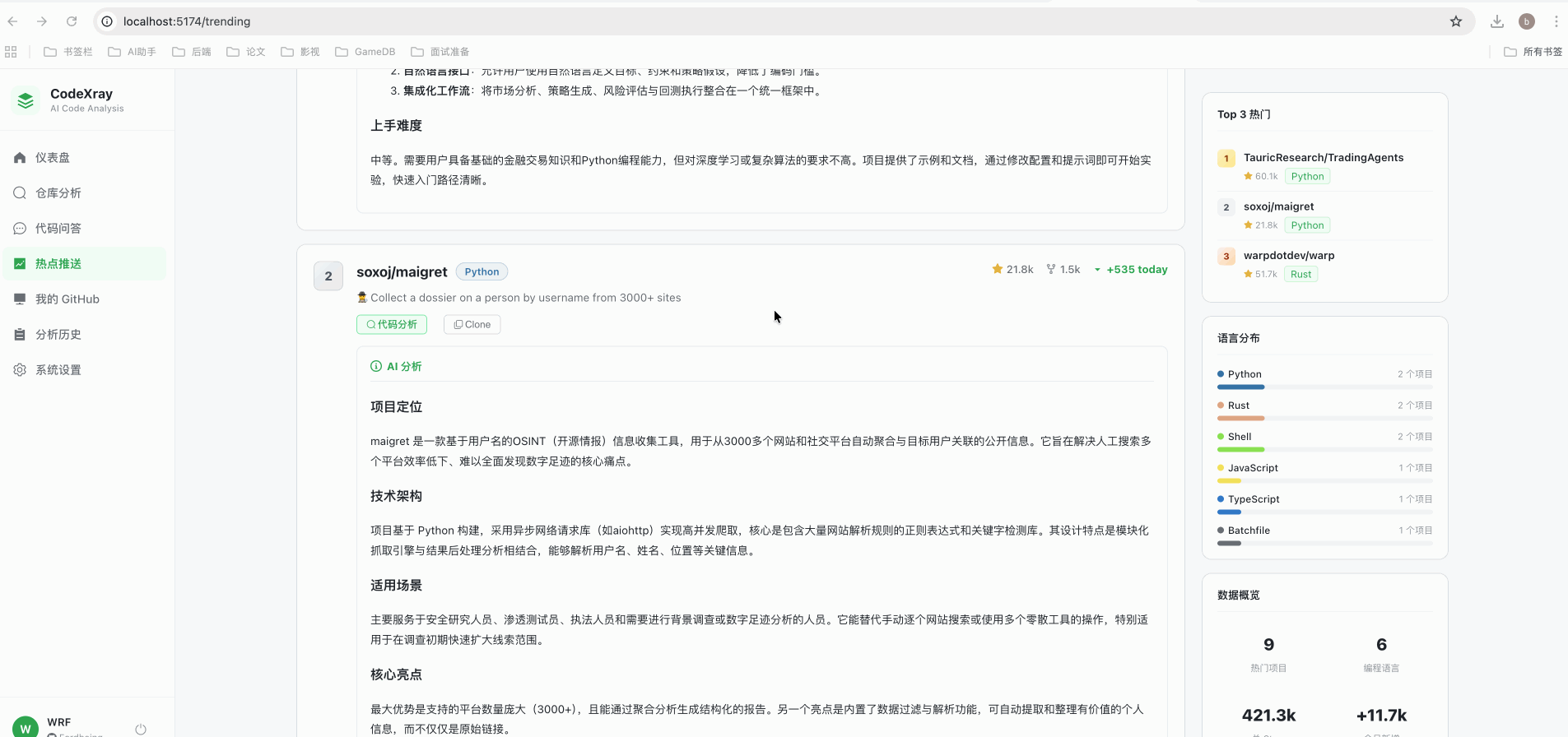Open the soxoj/maigret repository title
The width and height of the screenshot is (1568, 737).
(x=402, y=271)
